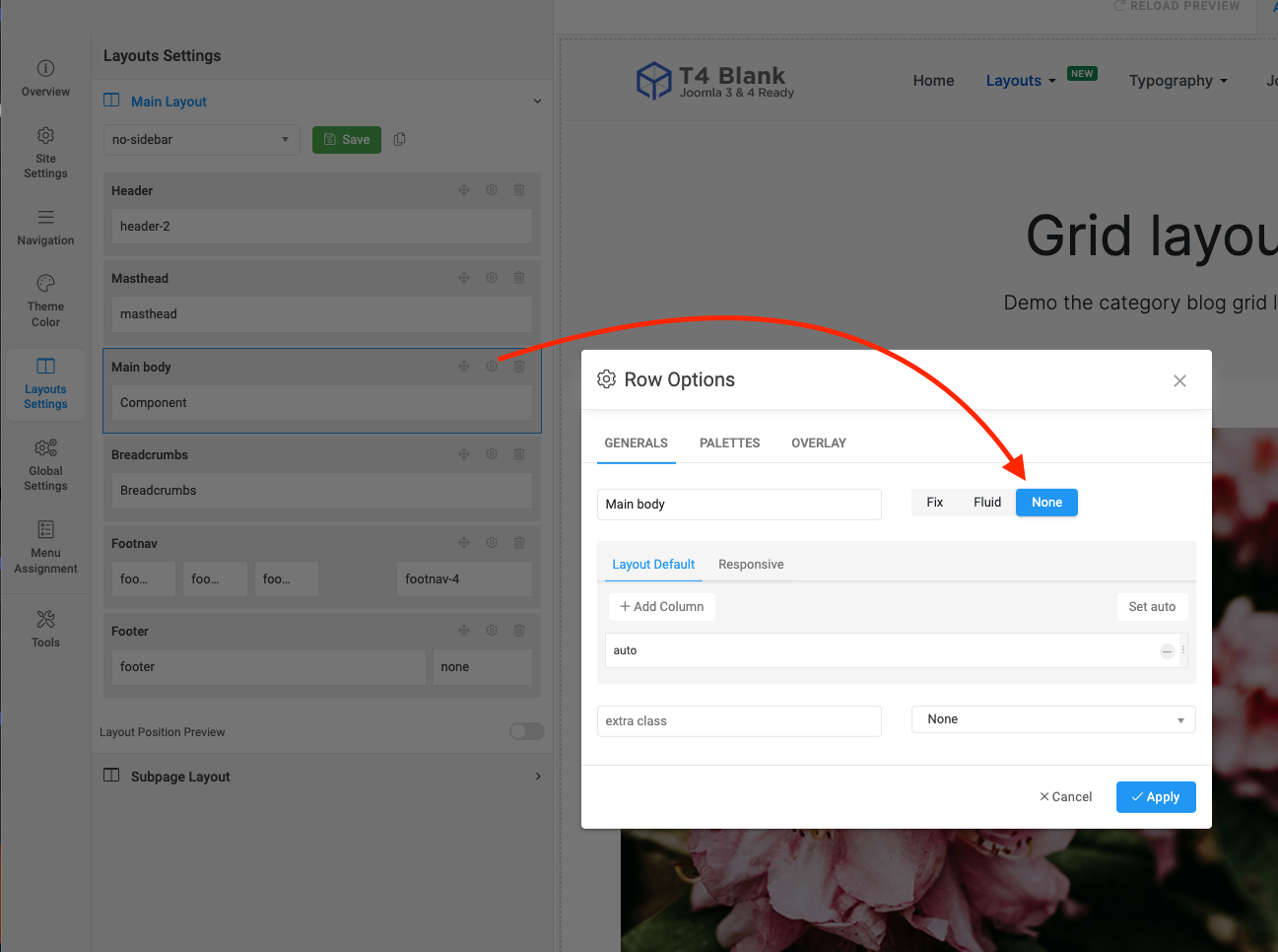Click the move icon on Footnav row
Viewport: 1278px width, 952px height.
click(x=464, y=543)
